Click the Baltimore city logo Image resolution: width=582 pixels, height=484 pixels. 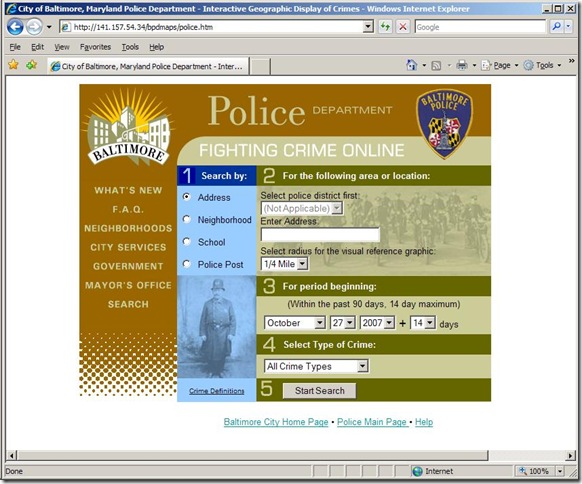tap(128, 127)
